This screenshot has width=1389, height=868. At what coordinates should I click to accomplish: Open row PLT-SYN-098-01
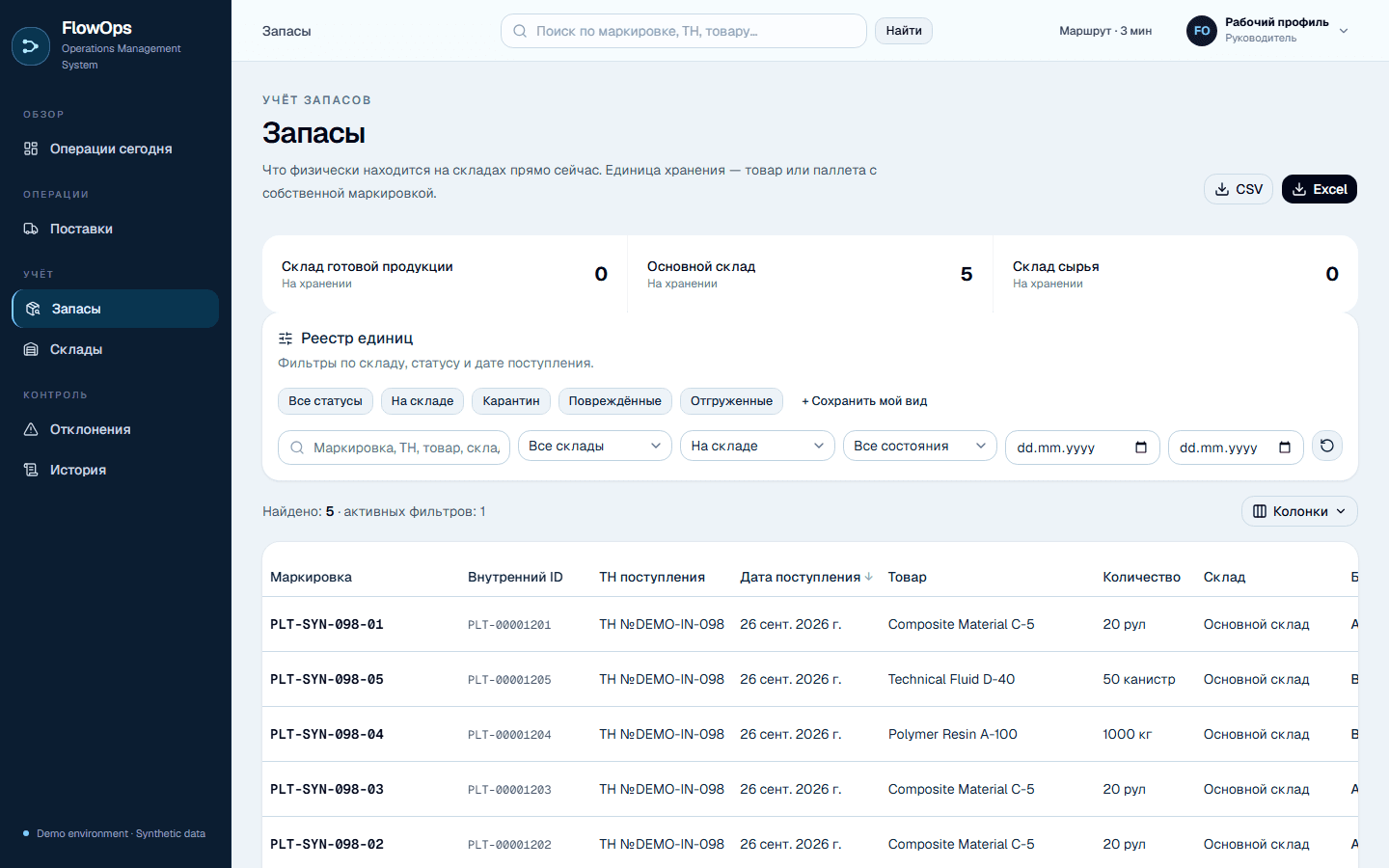(x=810, y=624)
